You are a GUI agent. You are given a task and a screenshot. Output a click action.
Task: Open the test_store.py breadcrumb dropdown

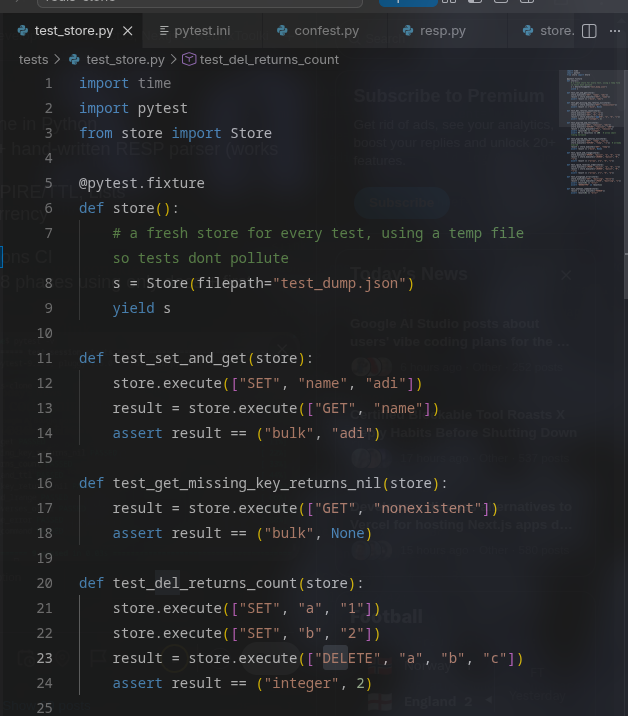pyautogui.click(x=125, y=60)
